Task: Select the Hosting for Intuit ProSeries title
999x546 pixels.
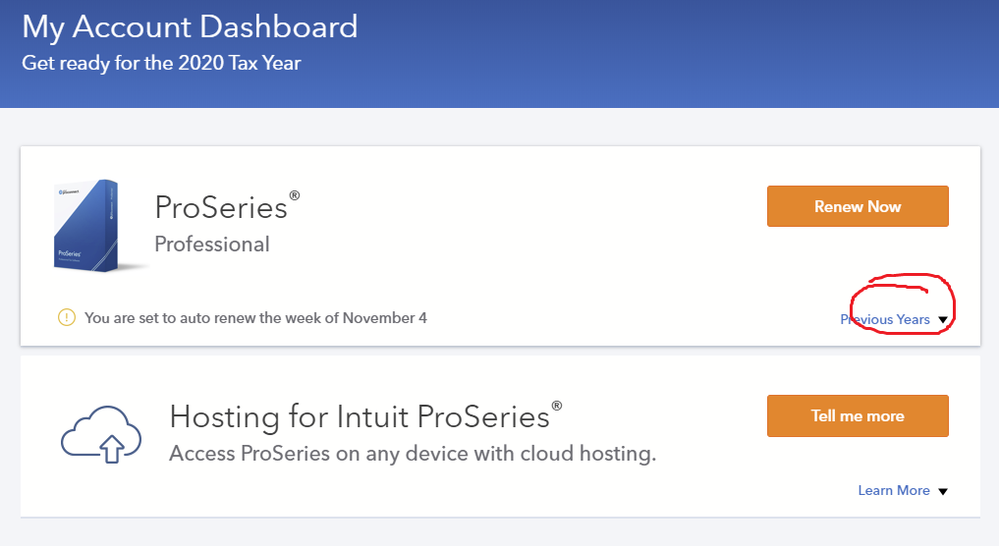Action: tap(360, 416)
